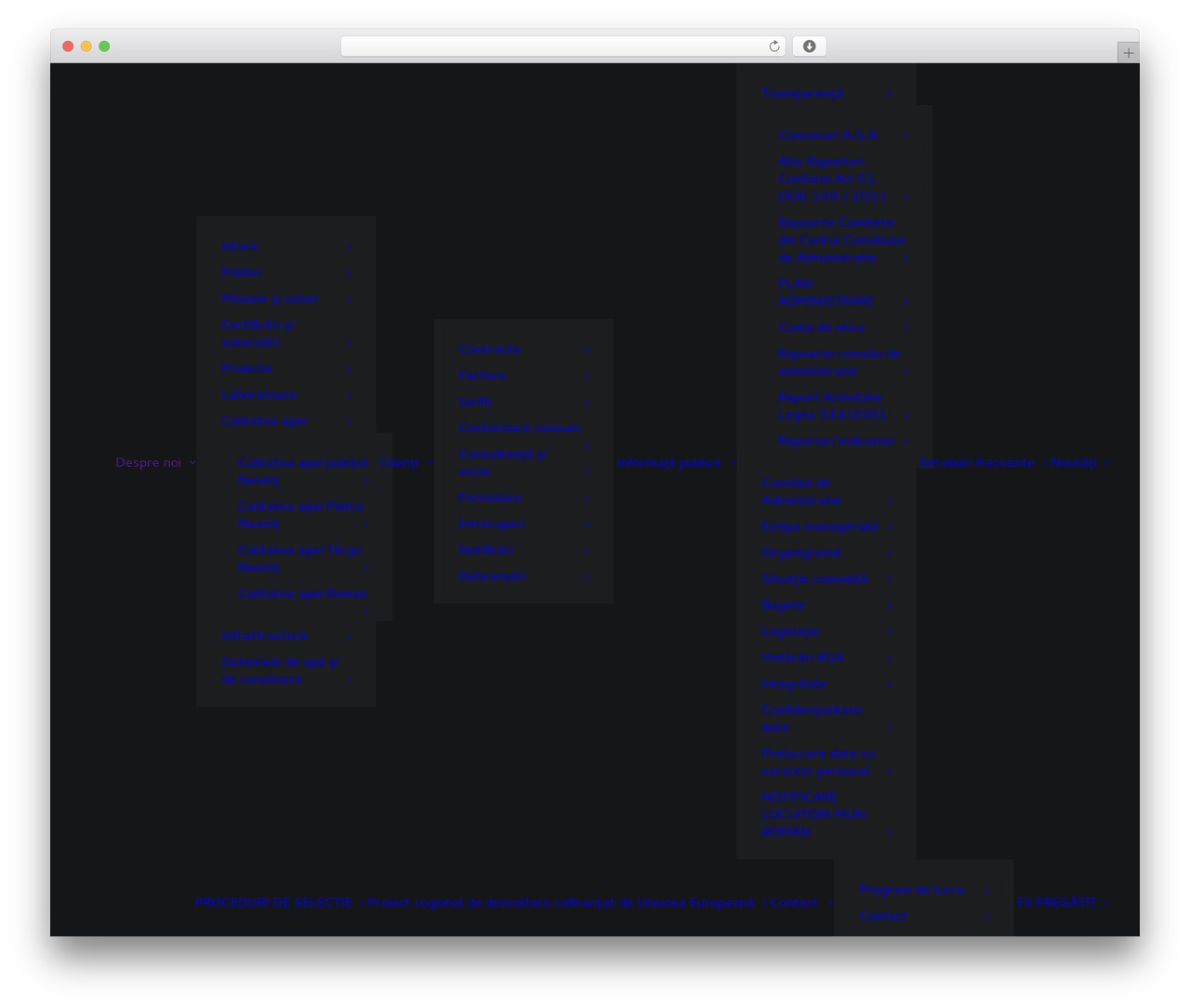Open Misiune și valori entry
Image resolution: width=1190 pixels, height=1008 pixels.
click(271, 298)
